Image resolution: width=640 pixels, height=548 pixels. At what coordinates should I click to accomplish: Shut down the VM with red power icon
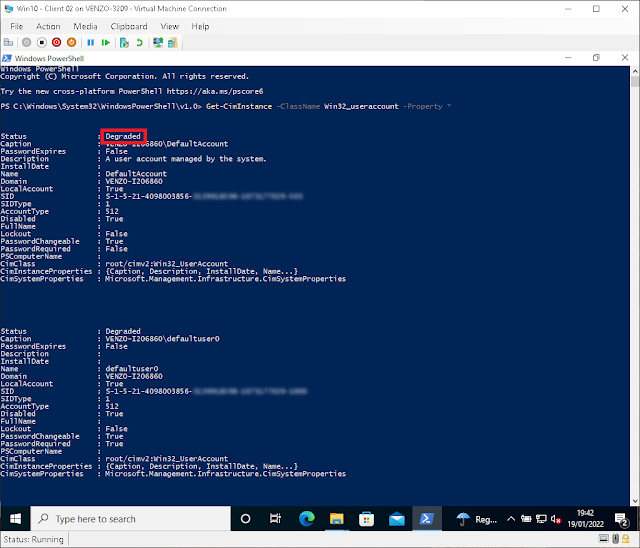point(57,42)
